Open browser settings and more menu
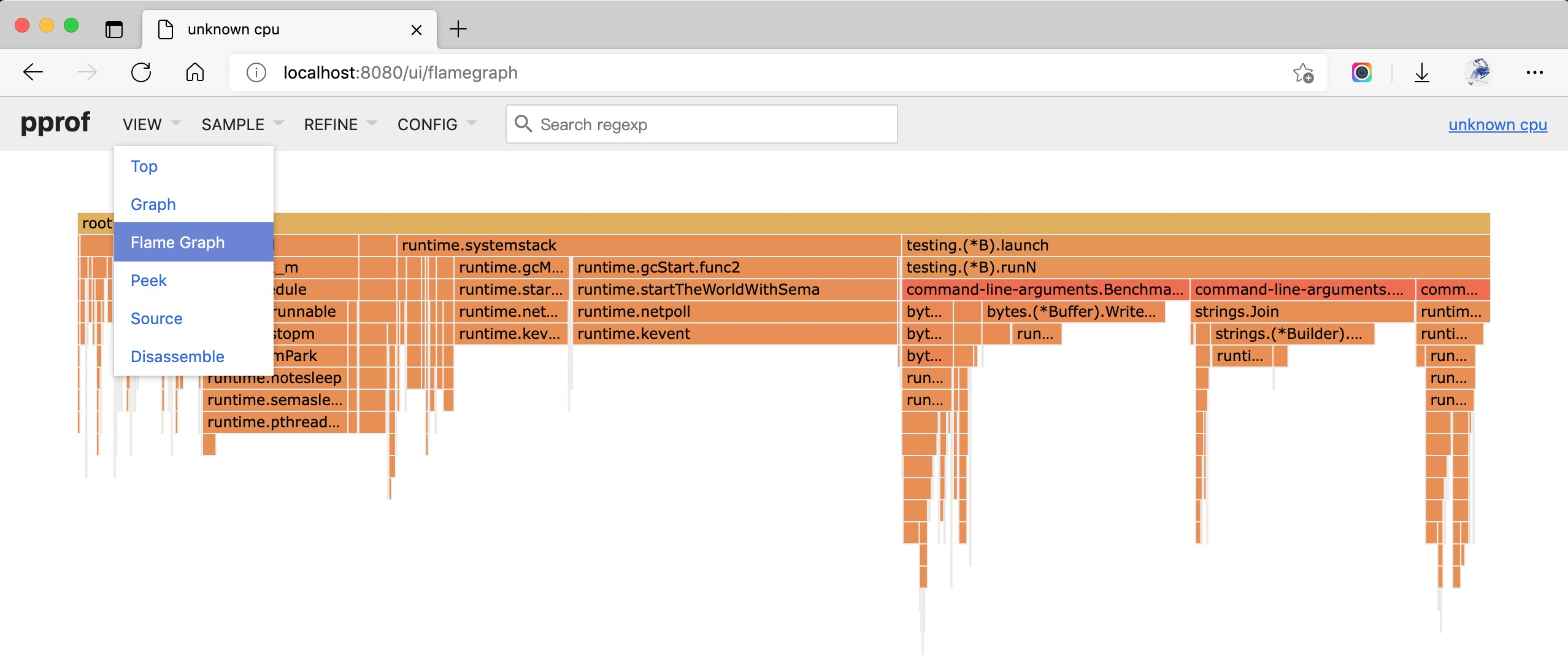The width and height of the screenshot is (1568, 663). pyautogui.click(x=1534, y=72)
